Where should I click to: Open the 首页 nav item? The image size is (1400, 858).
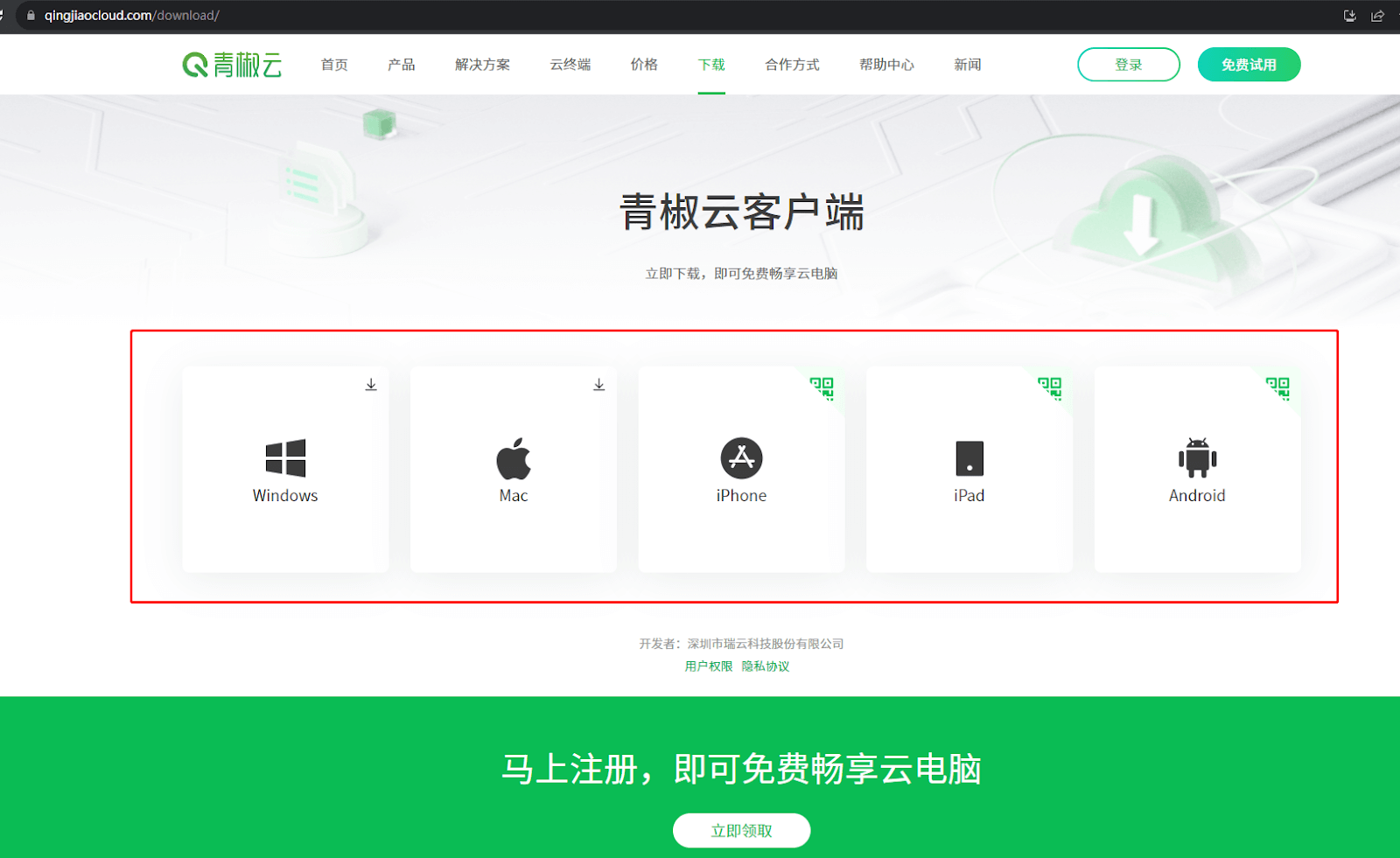[x=334, y=65]
